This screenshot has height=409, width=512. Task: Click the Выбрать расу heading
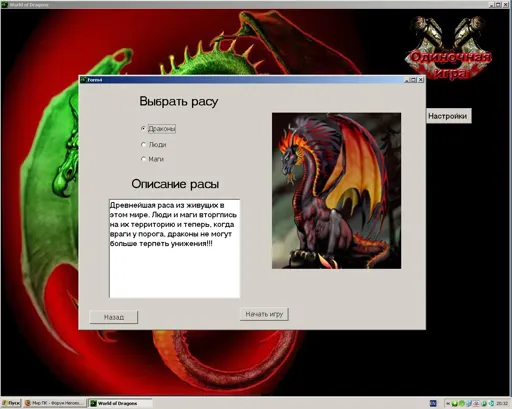click(x=179, y=101)
